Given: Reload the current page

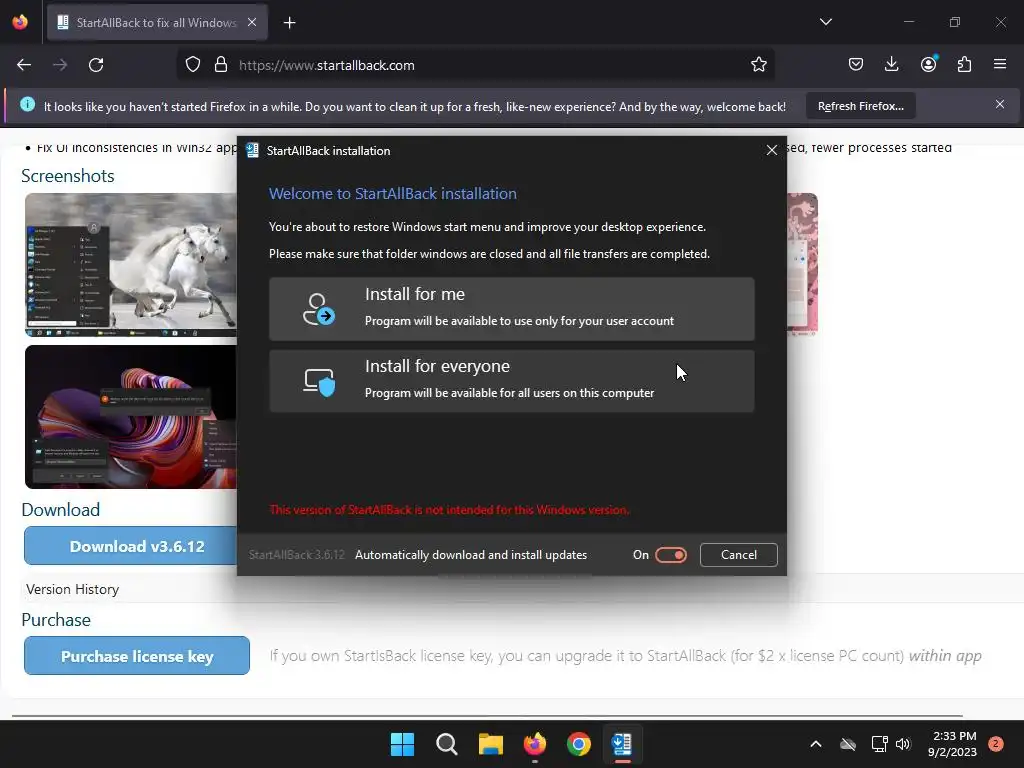Looking at the screenshot, I should [x=96, y=65].
